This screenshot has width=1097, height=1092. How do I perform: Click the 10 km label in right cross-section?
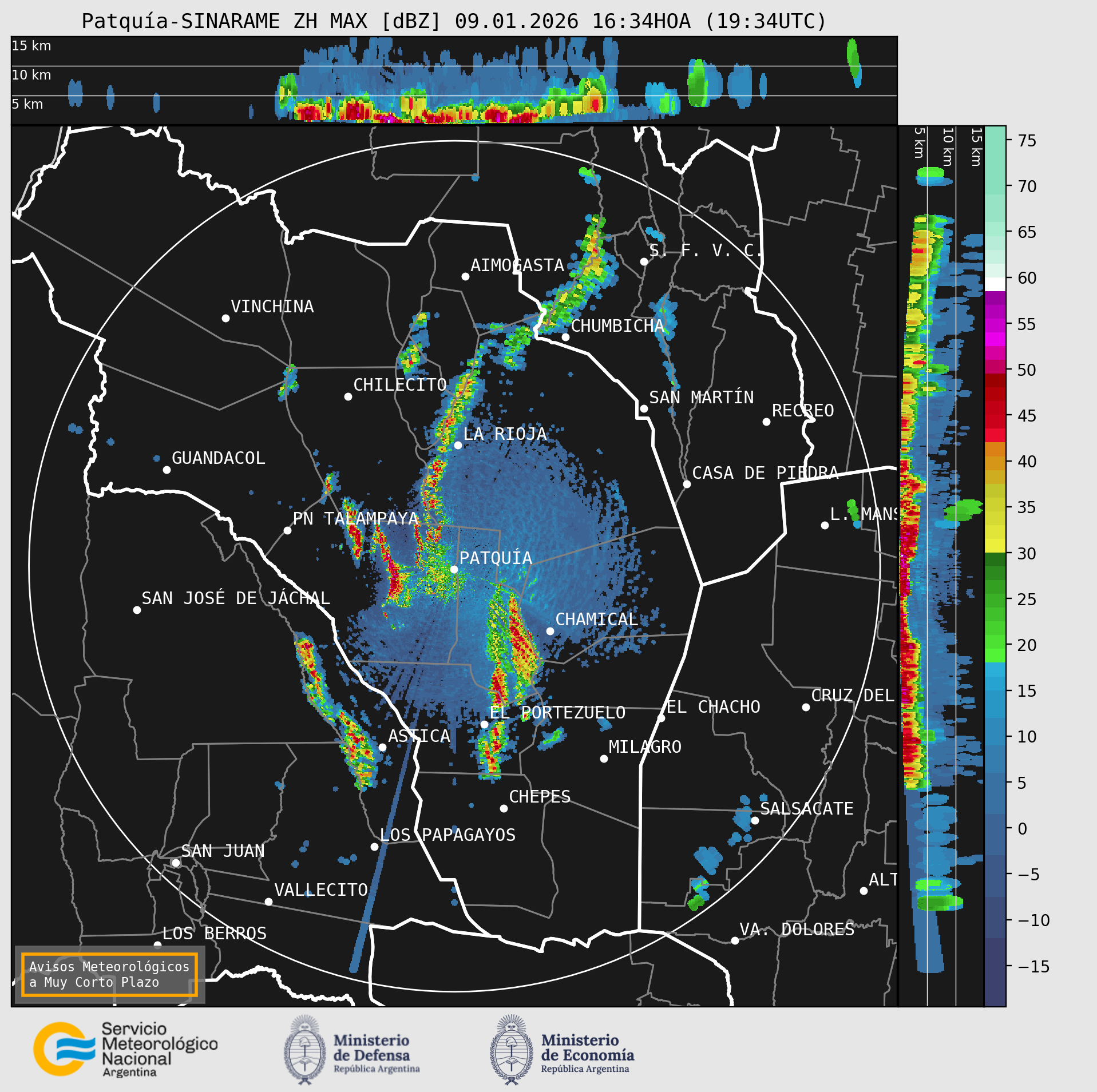click(948, 147)
